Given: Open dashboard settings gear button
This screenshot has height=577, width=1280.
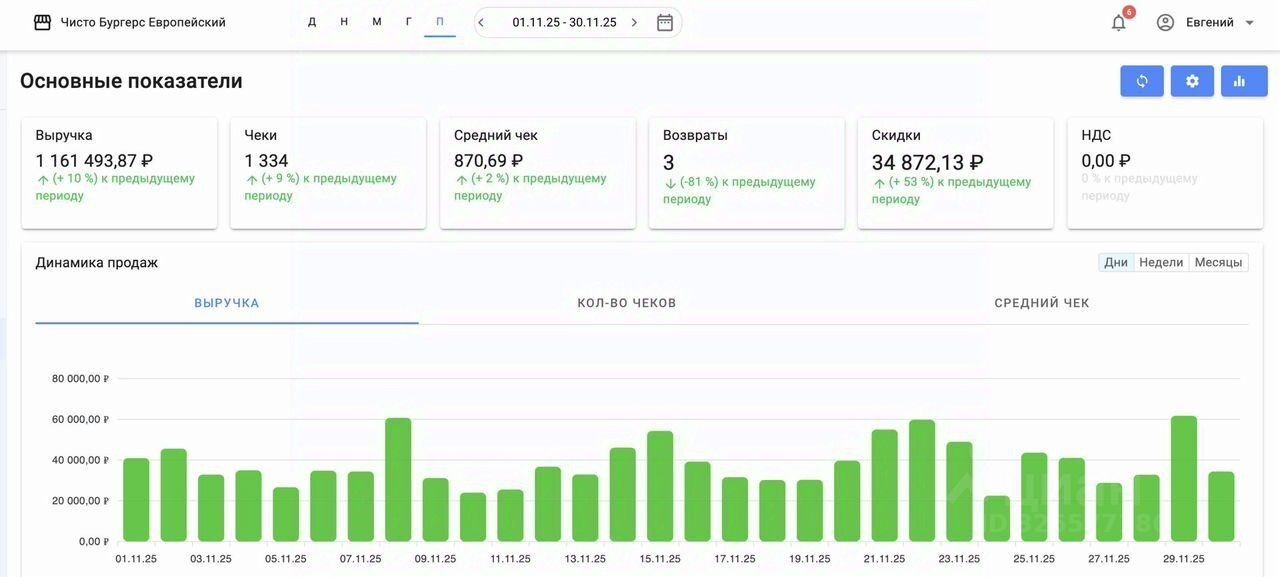Looking at the screenshot, I should tap(1192, 81).
